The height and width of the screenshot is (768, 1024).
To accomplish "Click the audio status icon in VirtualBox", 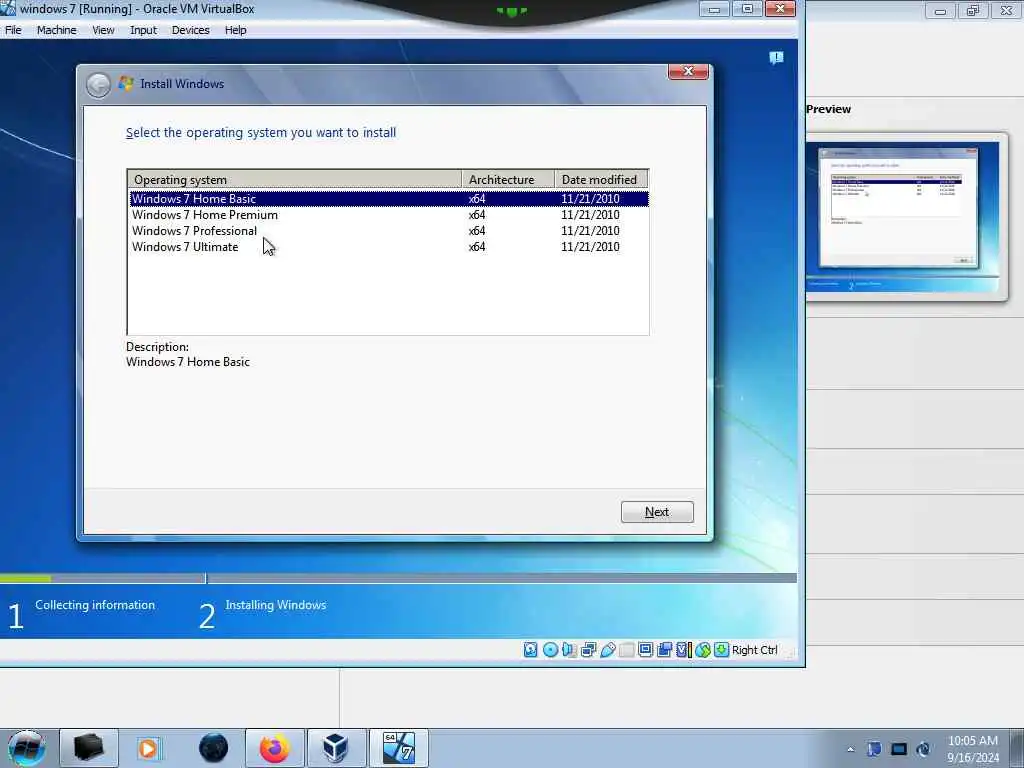I will point(569,650).
